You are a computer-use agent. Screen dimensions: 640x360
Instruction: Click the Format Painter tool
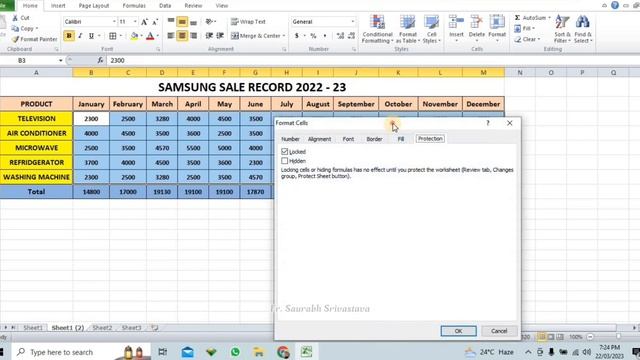[35, 39]
